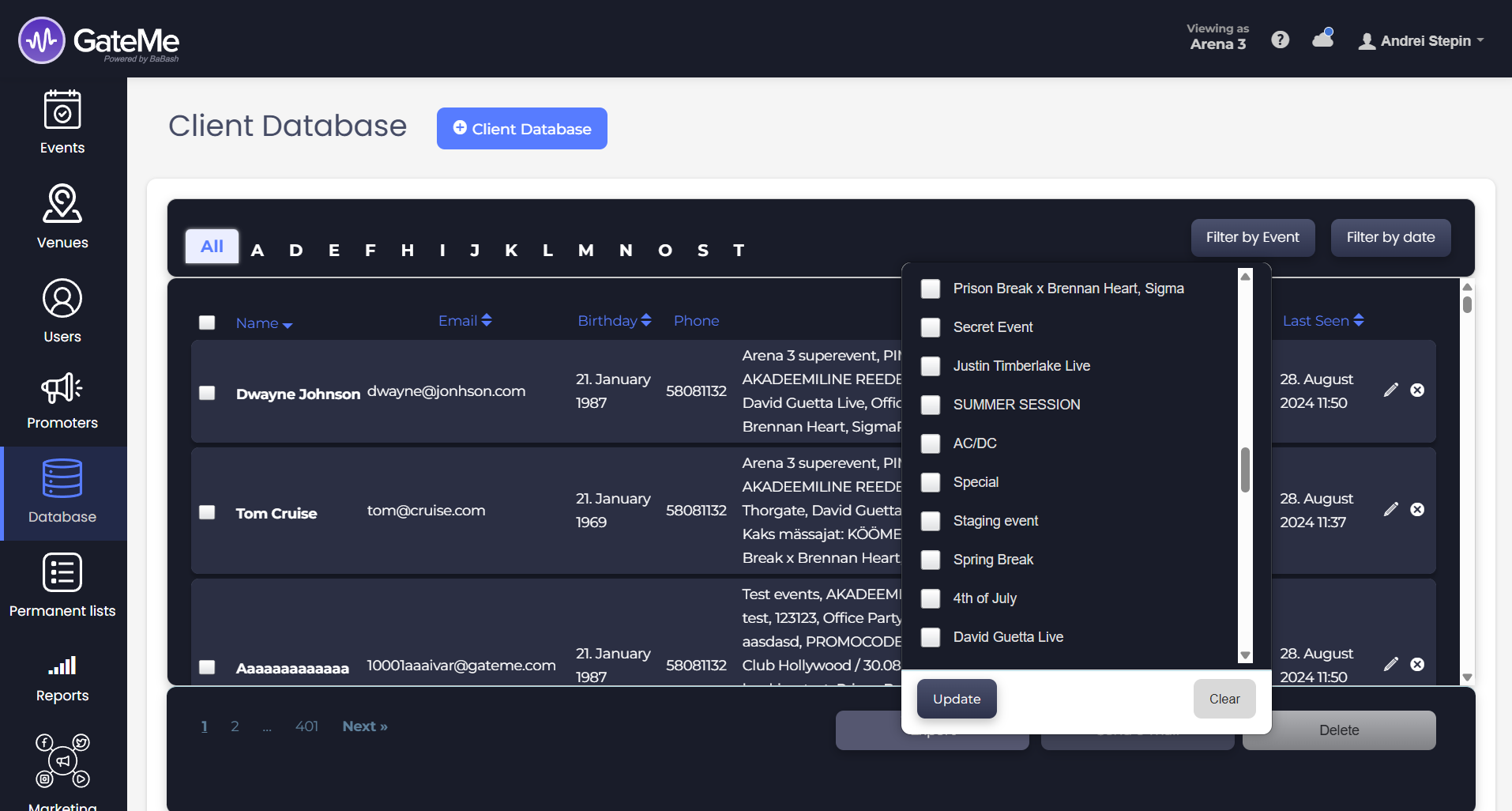Go to the Next page link
This screenshot has width=1512, height=811.
click(x=364, y=726)
